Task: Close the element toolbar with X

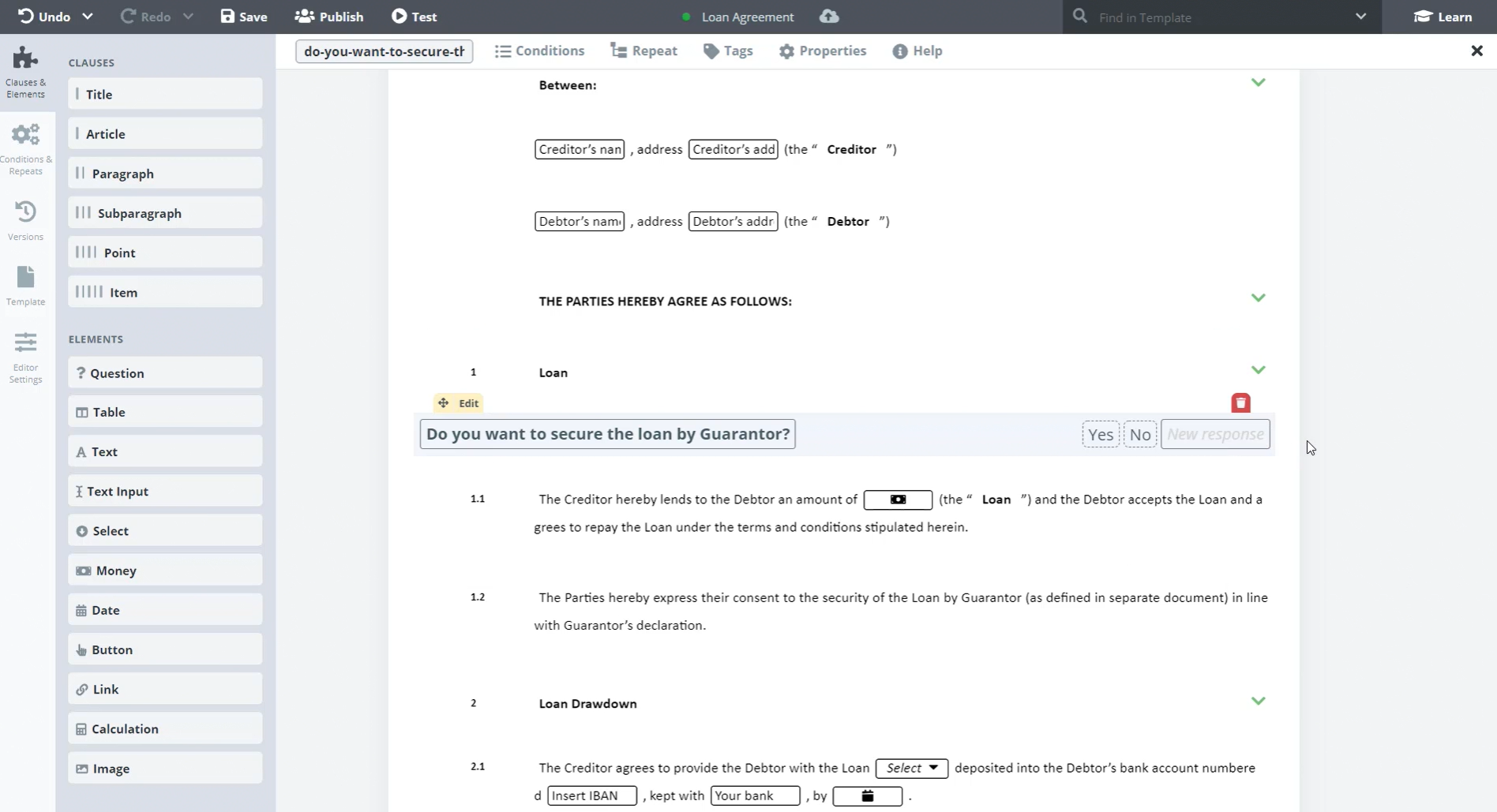Action: click(1476, 51)
